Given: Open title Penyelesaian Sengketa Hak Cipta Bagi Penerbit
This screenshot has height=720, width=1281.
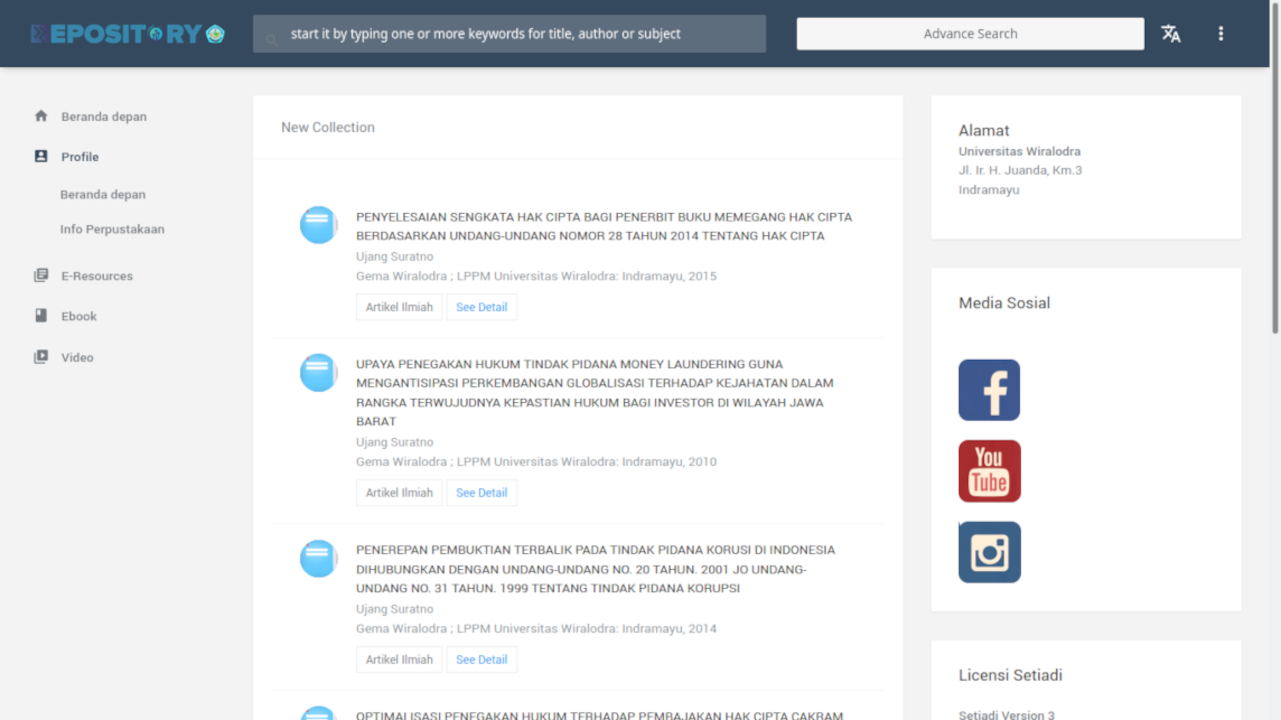Looking at the screenshot, I should tap(604, 226).
